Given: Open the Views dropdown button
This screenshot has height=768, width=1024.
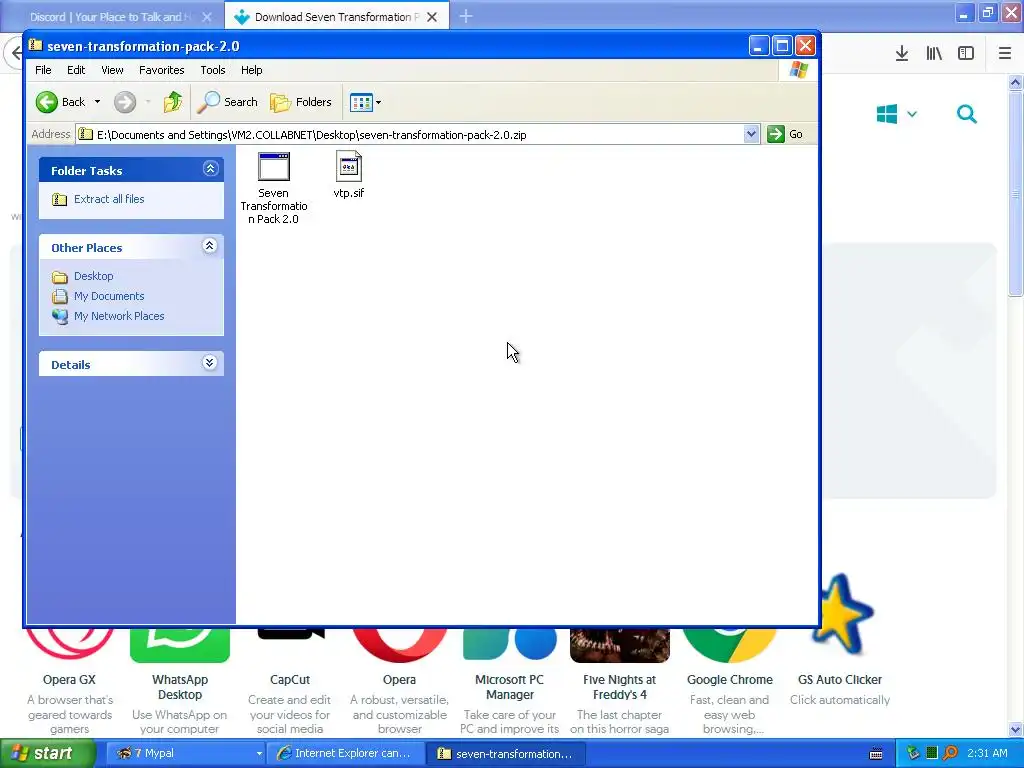Looking at the screenshot, I should coord(365,102).
